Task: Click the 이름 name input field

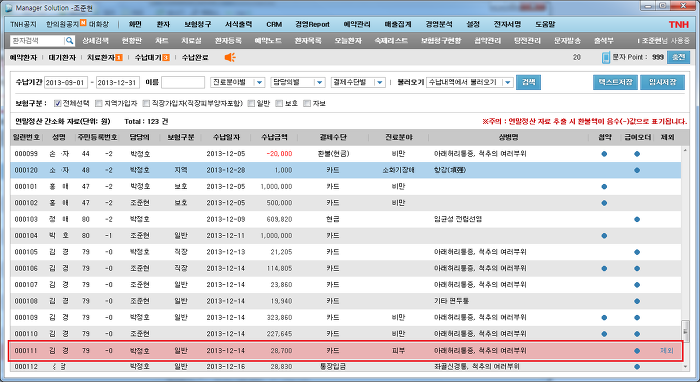Action: 183,83
